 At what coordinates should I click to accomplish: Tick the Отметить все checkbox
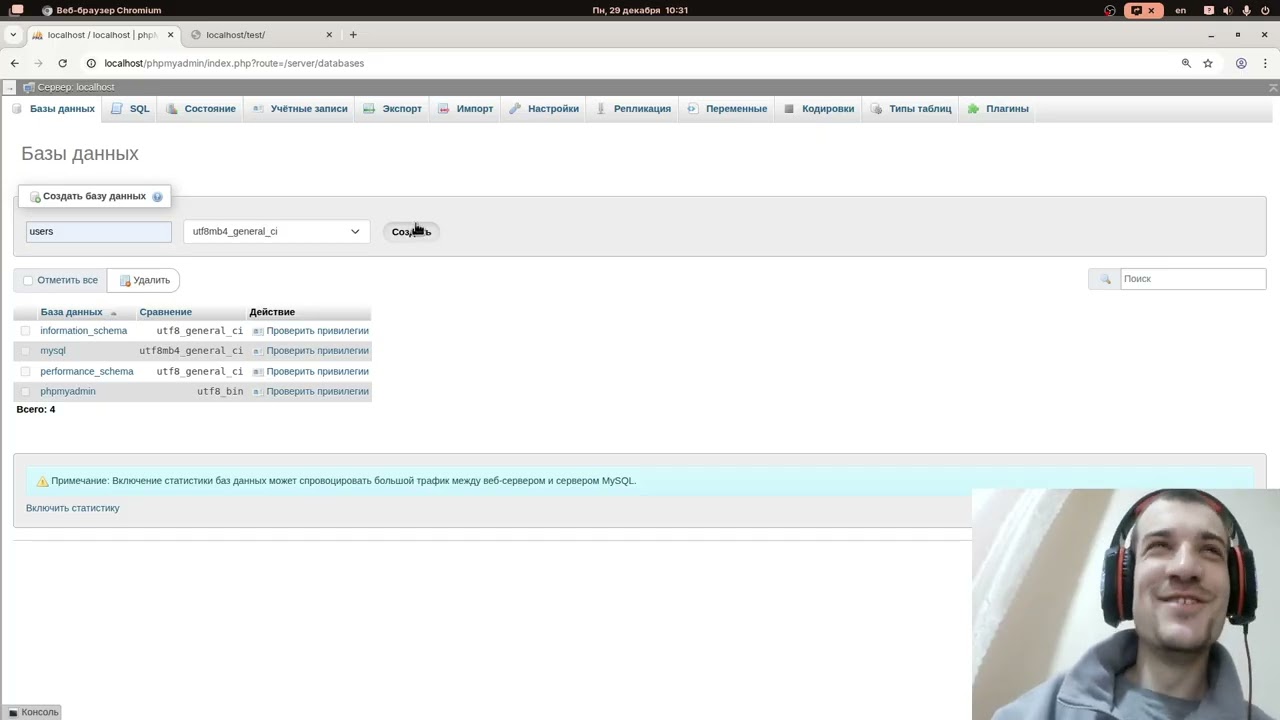(x=28, y=281)
